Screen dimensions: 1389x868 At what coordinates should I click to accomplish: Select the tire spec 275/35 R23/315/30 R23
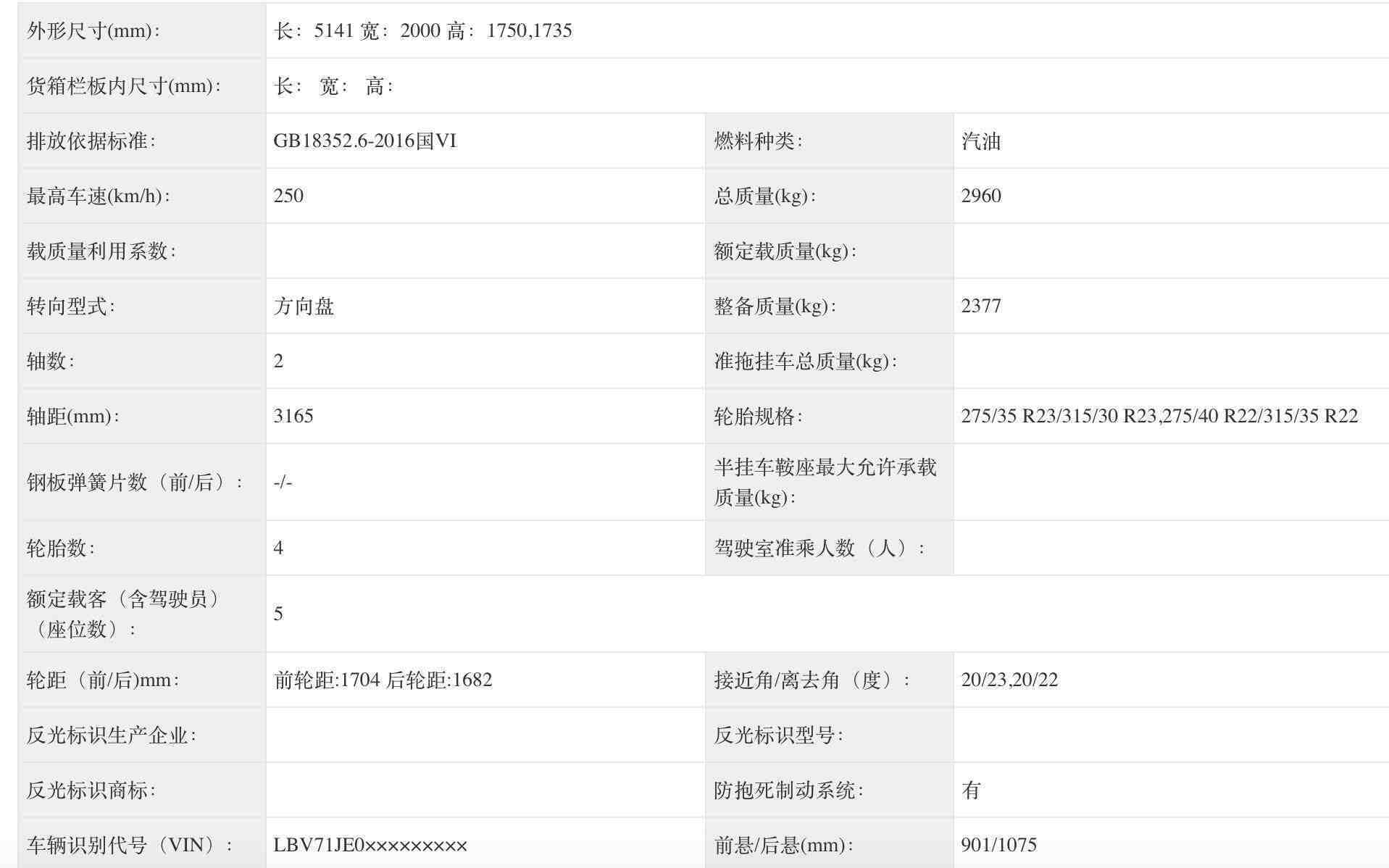point(1059,416)
